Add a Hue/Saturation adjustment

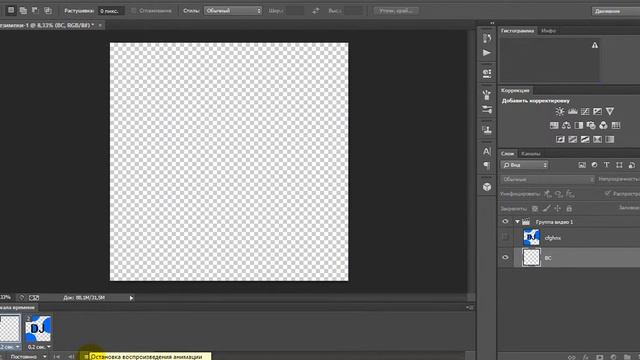pos(554,125)
